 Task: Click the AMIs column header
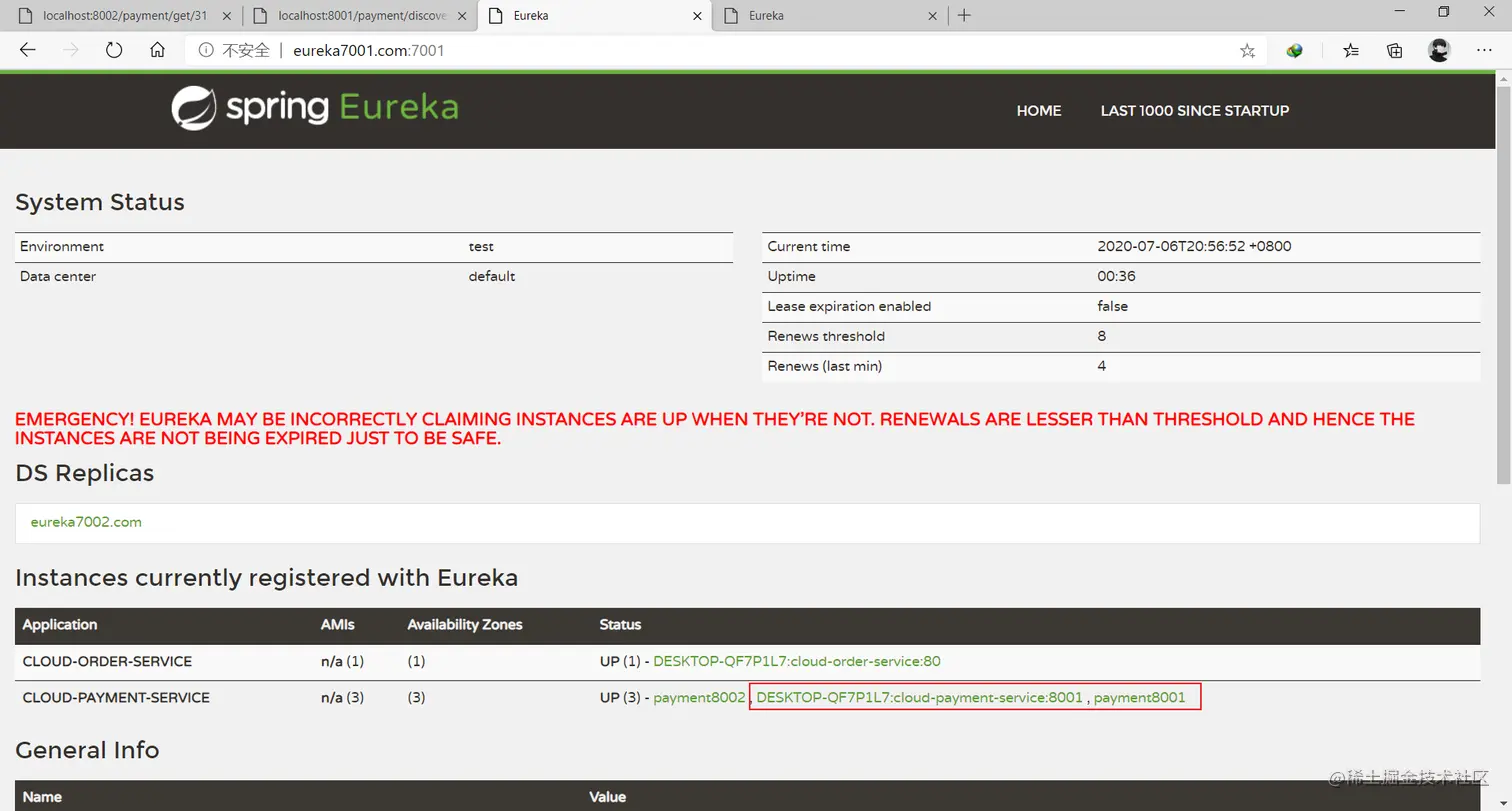tap(338, 624)
